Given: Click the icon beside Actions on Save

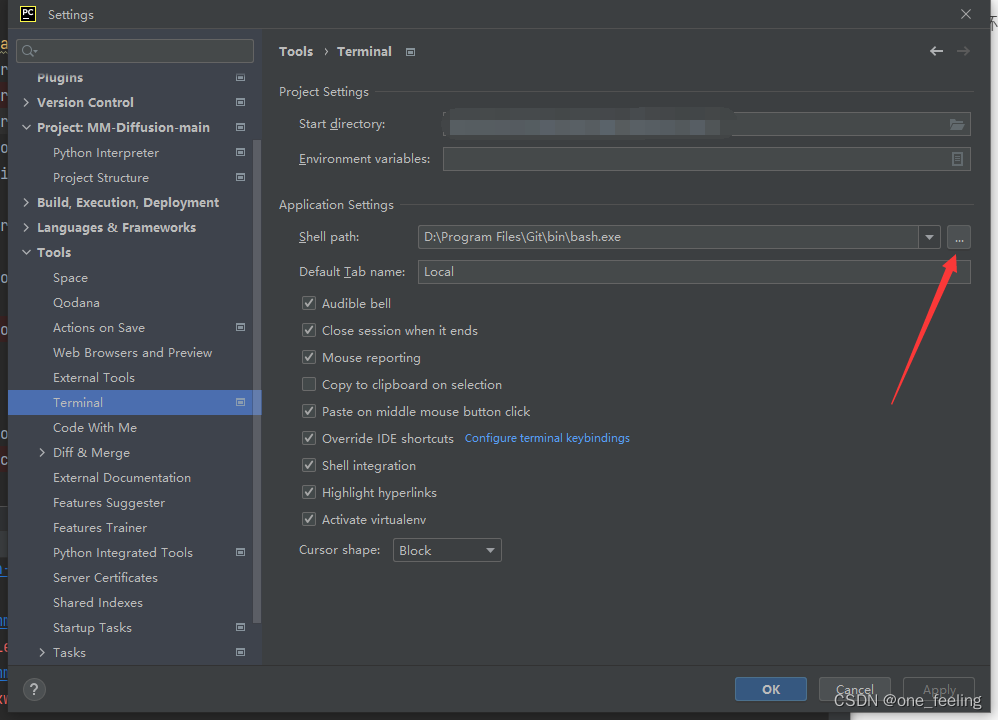Looking at the screenshot, I should click(241, 327).
